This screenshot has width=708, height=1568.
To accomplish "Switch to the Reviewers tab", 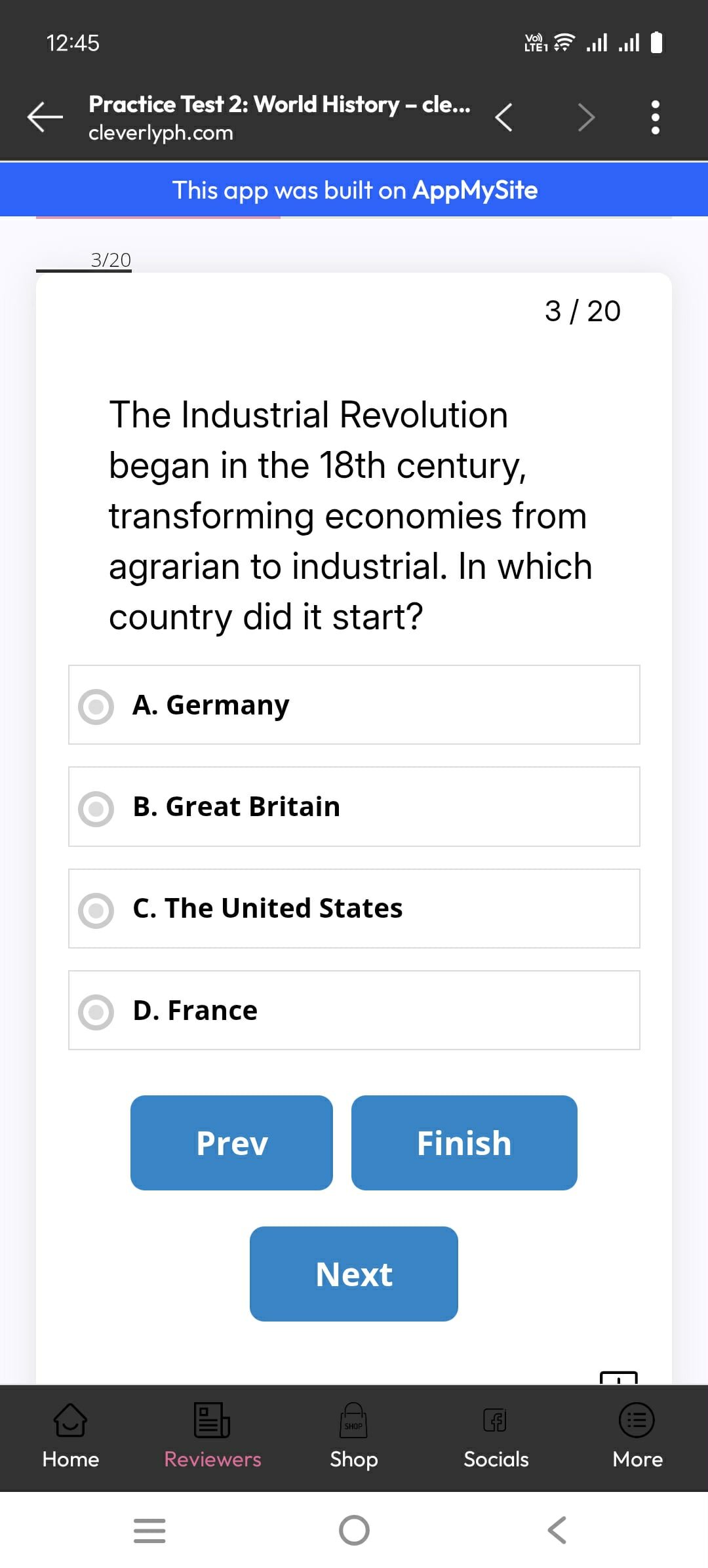I will tap(212, 1434).
